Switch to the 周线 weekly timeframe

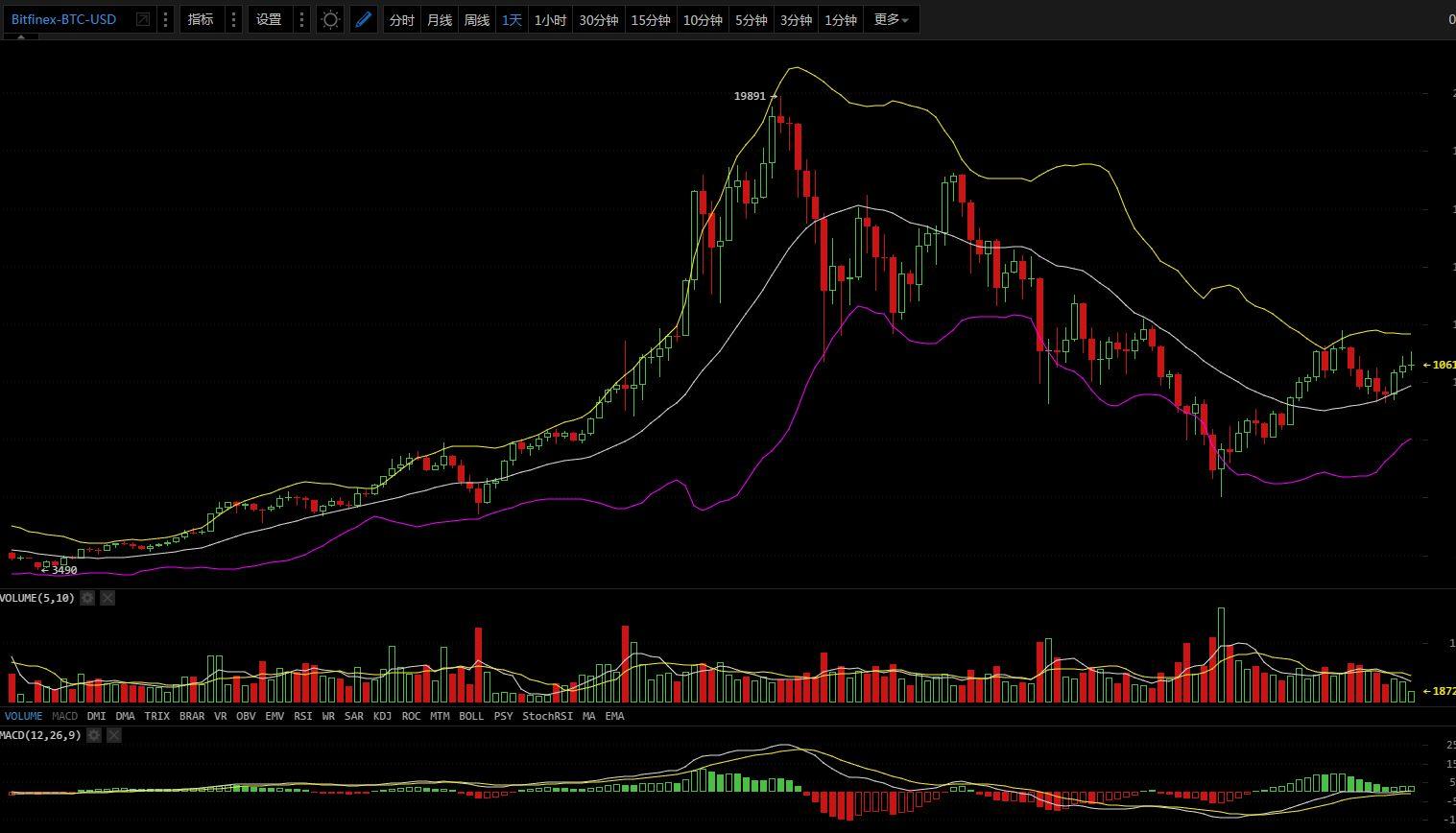(477, 20)
